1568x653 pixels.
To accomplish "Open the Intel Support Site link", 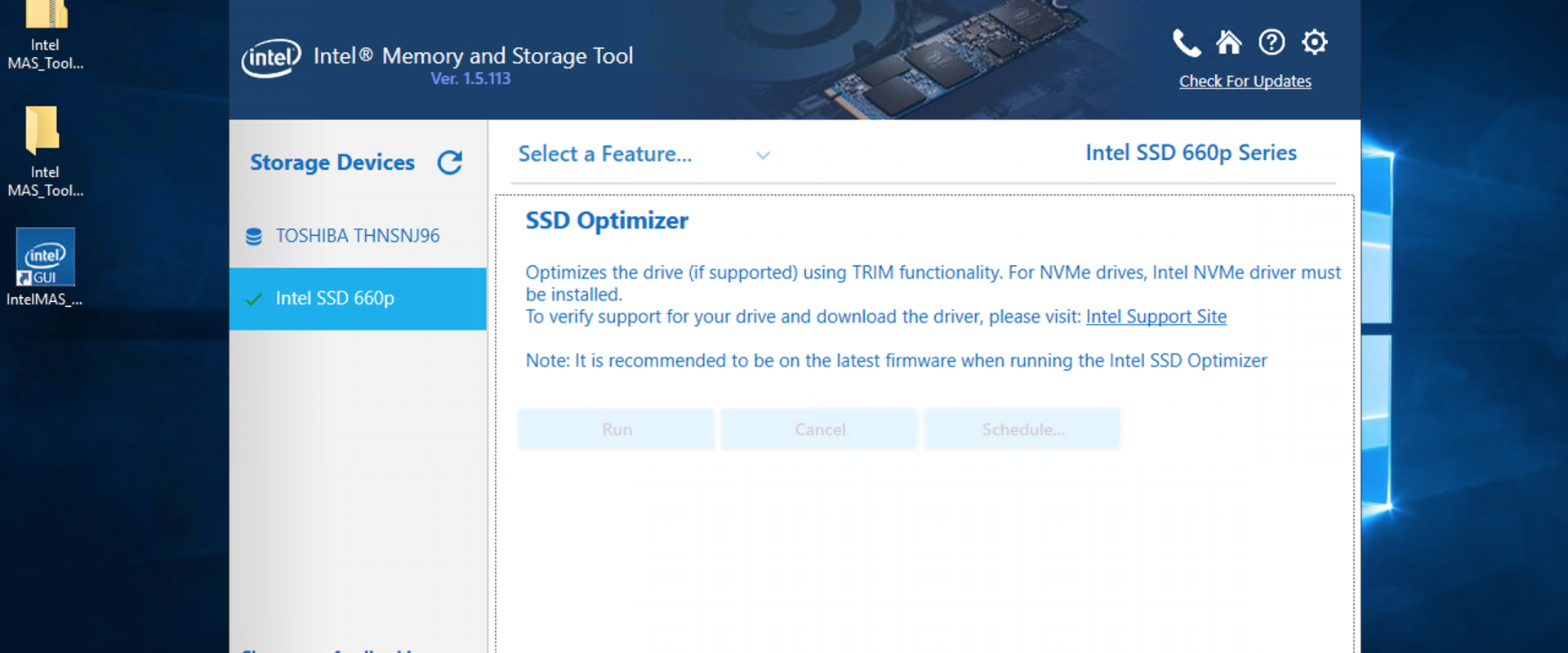I will click(x=1156, y=317).
